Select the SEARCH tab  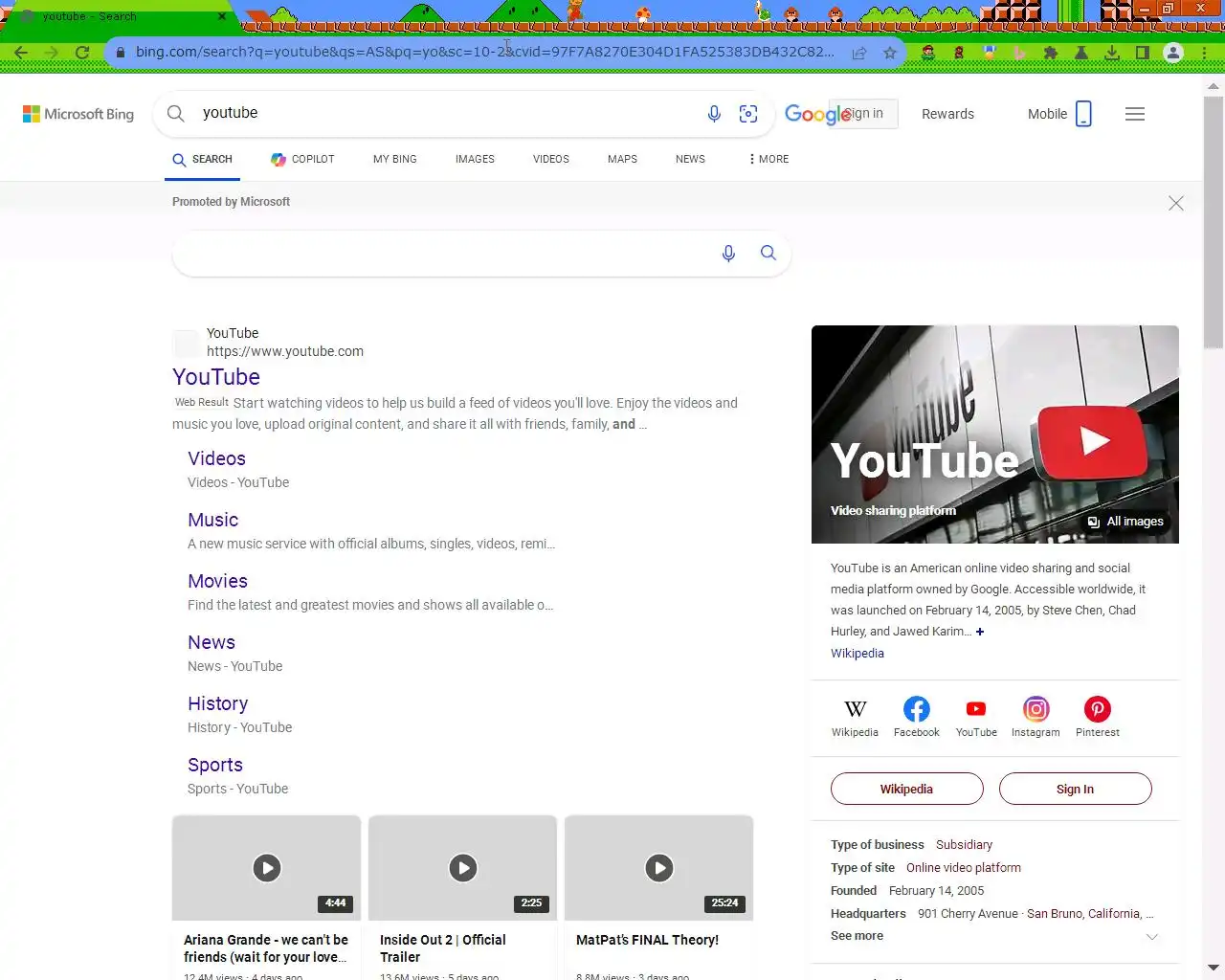(x=202, y=159)
